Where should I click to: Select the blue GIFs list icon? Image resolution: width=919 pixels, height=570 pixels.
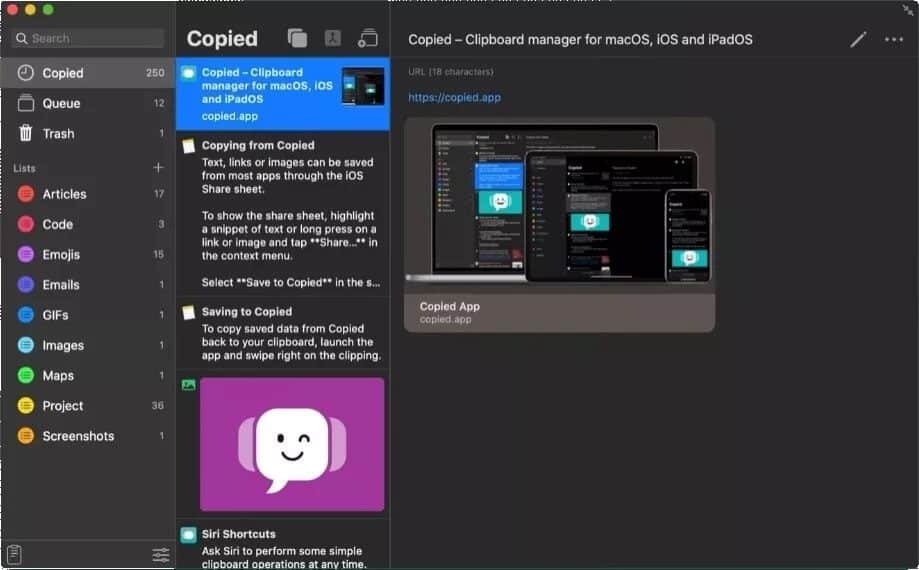[x=26, y=315]
